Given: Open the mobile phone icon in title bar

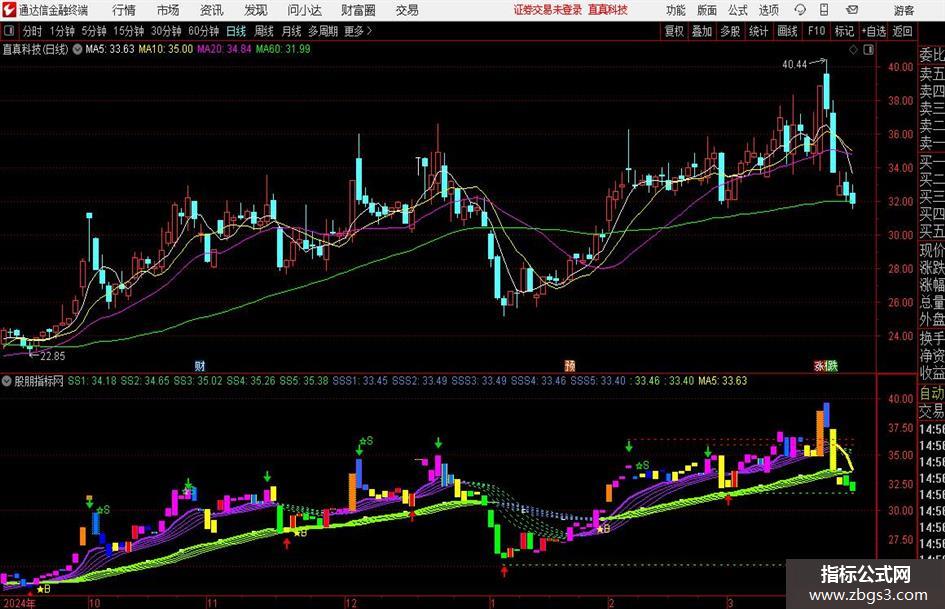Looking at the screenshot, I should point(824,10).
